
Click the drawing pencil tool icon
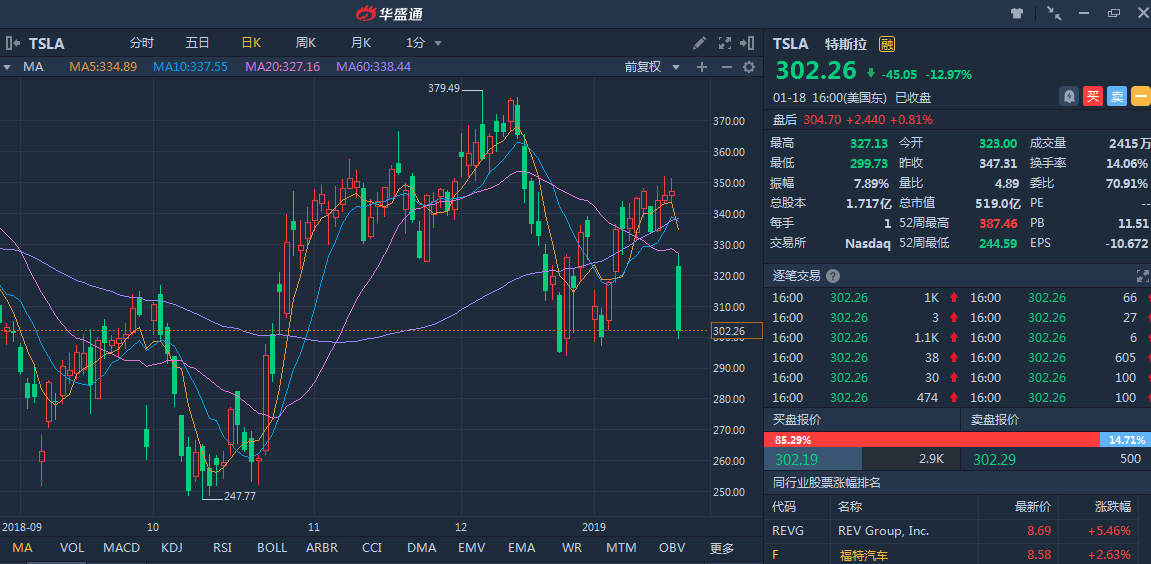click(700, 43)
